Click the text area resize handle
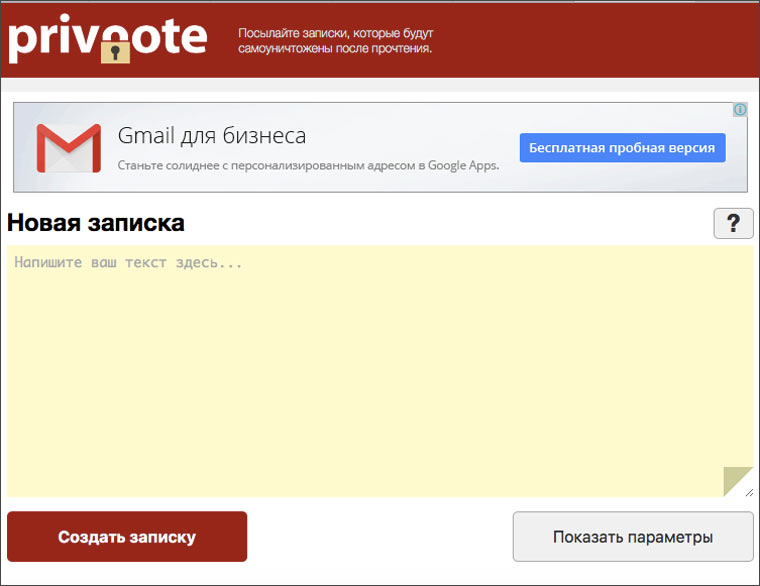 pos(749,492)
